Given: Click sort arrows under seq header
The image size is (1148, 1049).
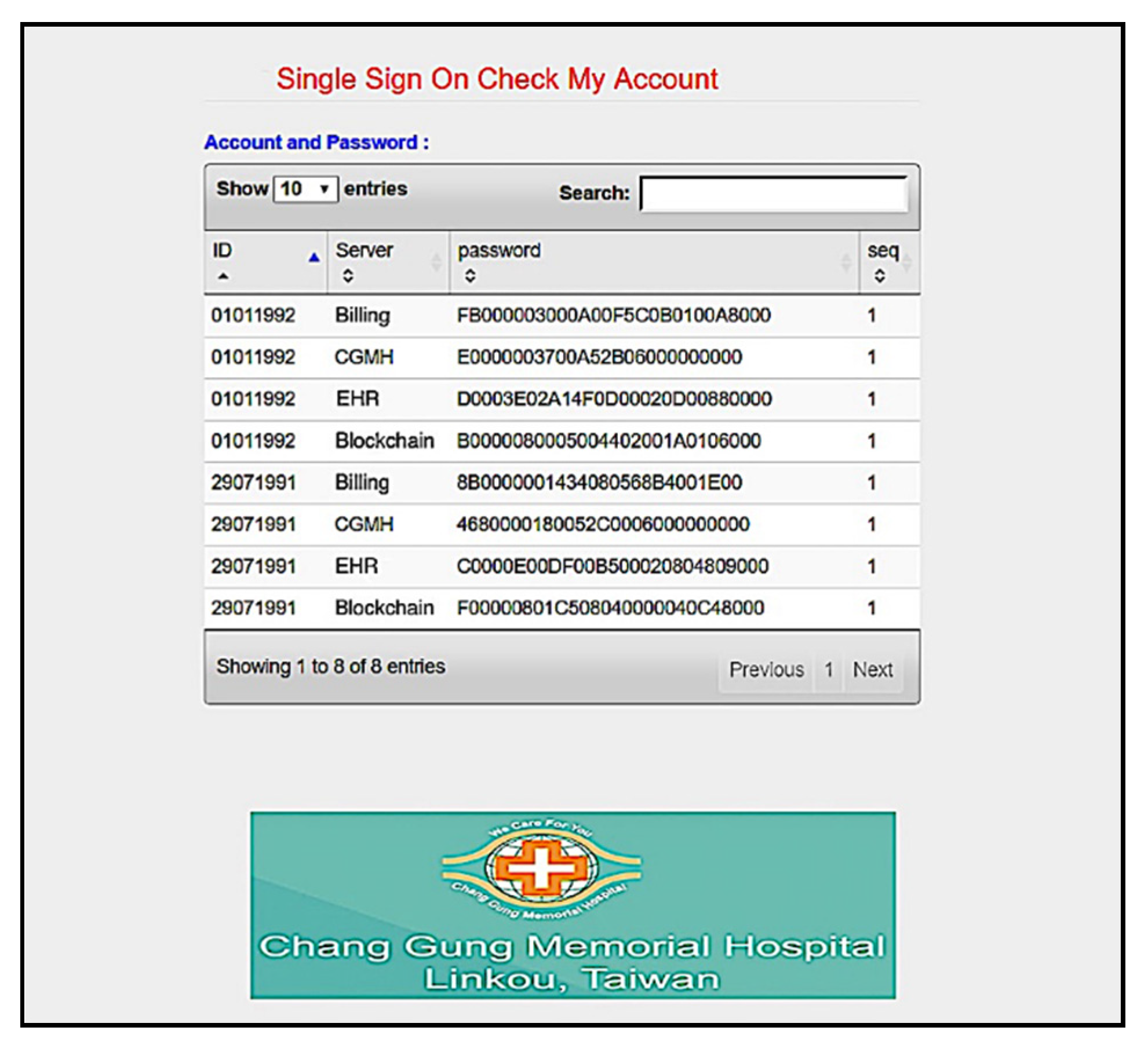Looking at the screenshot, I should [x=879, y=276].
